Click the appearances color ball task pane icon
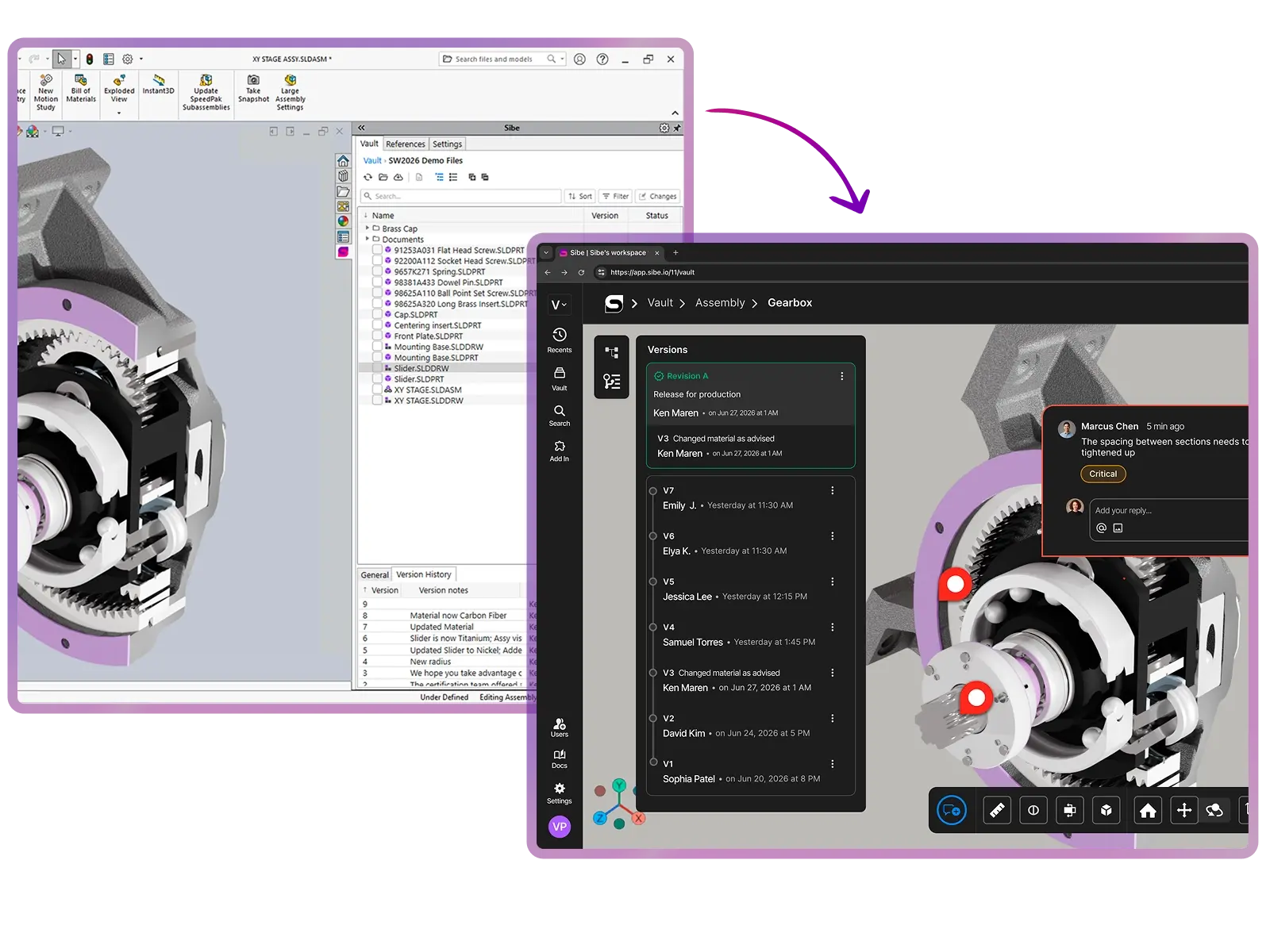 343,221
